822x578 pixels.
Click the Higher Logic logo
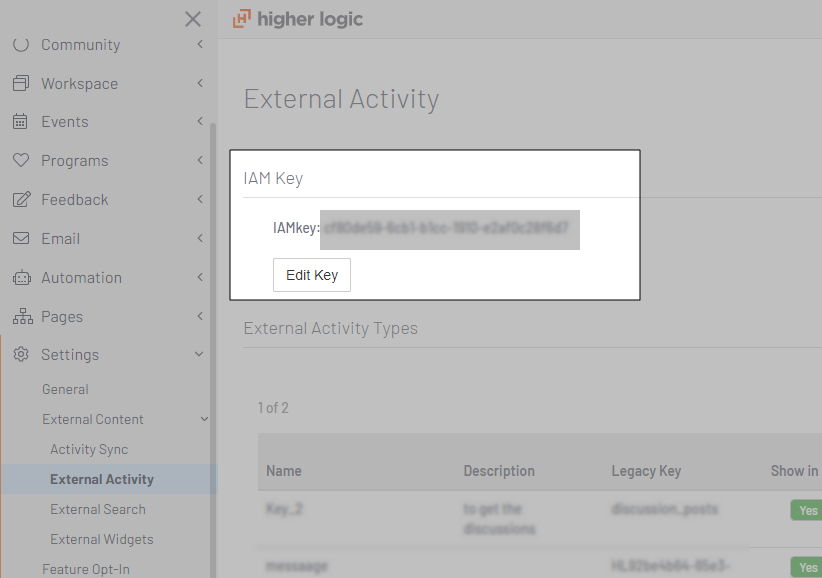point(298,19)
